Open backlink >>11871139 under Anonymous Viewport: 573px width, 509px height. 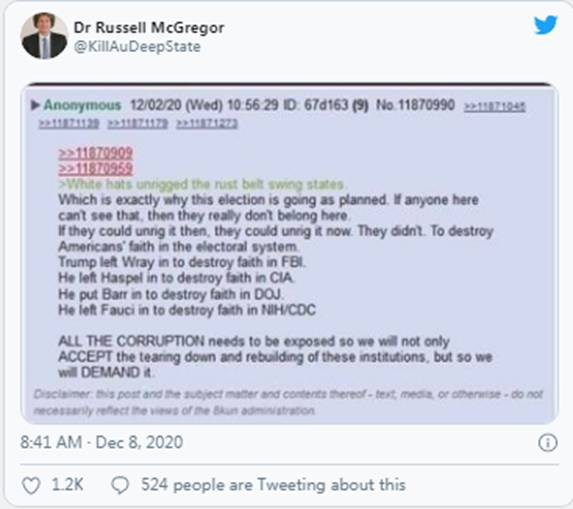tap(69, 124)
